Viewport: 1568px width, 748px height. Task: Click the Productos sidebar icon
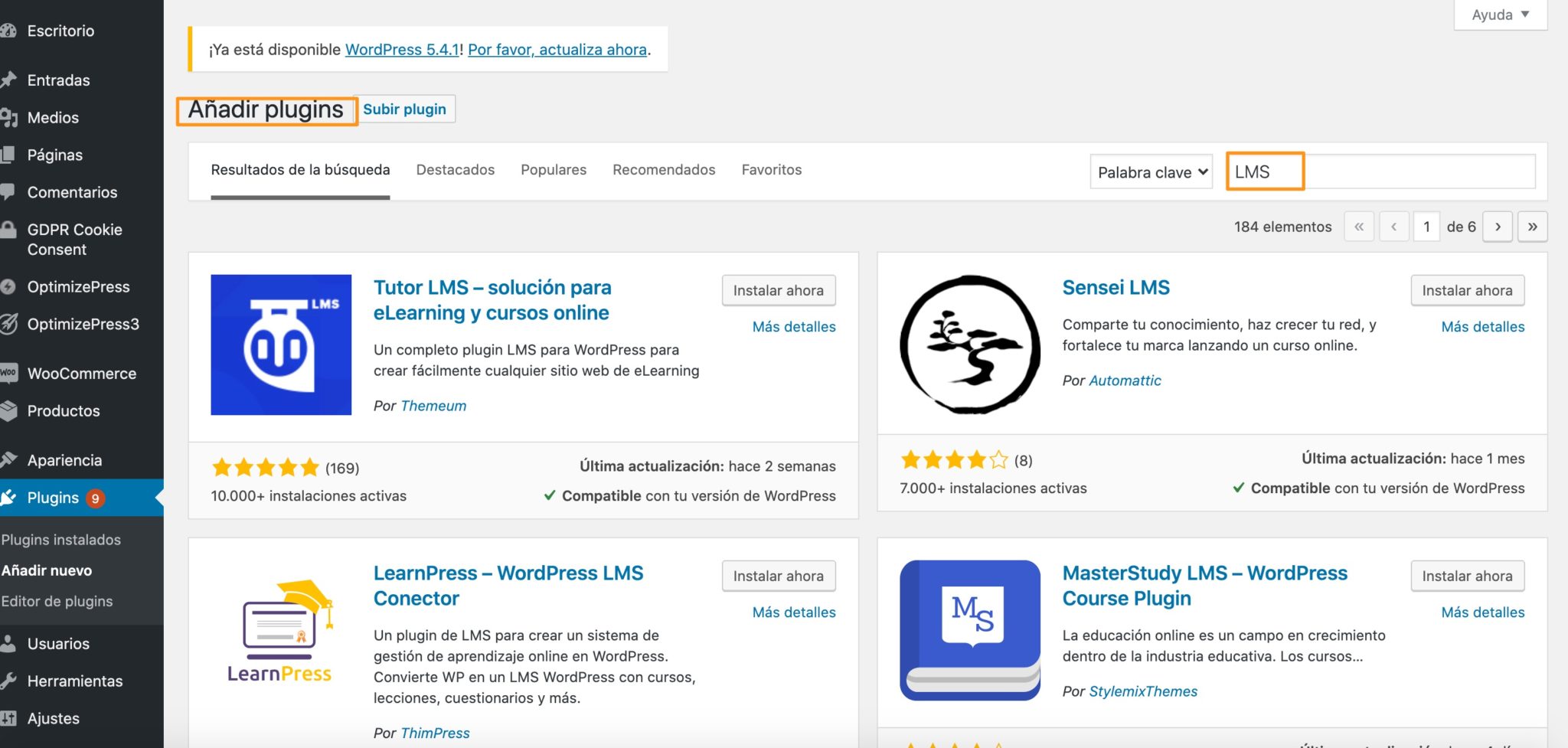[x=10, y=410]
